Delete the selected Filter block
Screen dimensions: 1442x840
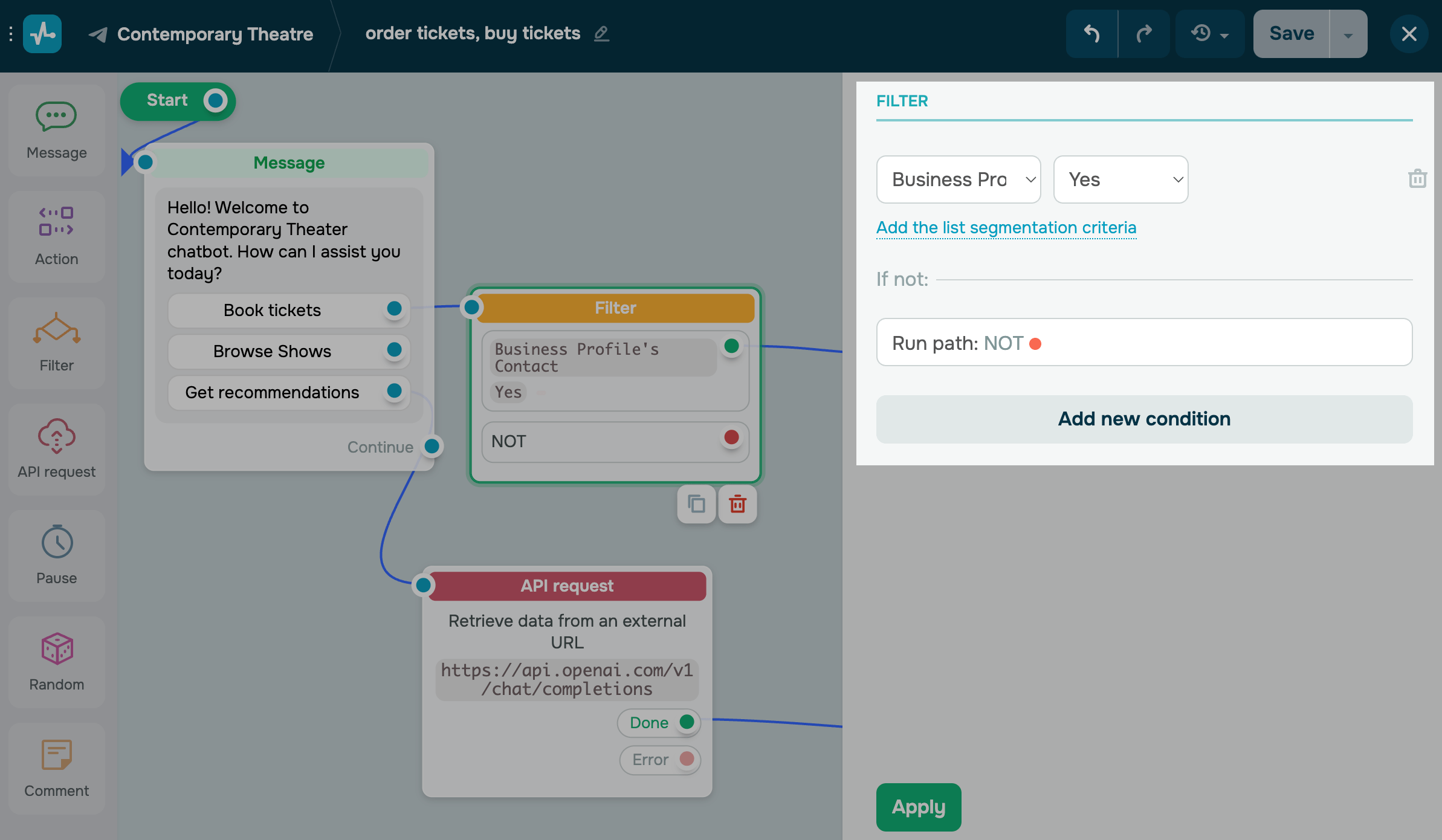point(737,503)
